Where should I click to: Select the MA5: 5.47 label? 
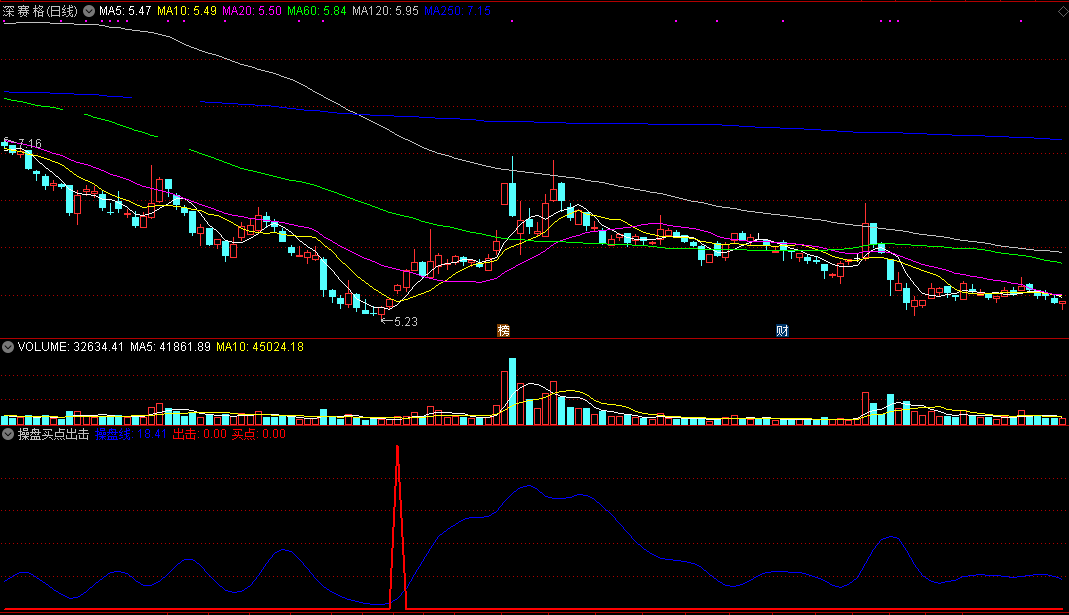(125, 11)
